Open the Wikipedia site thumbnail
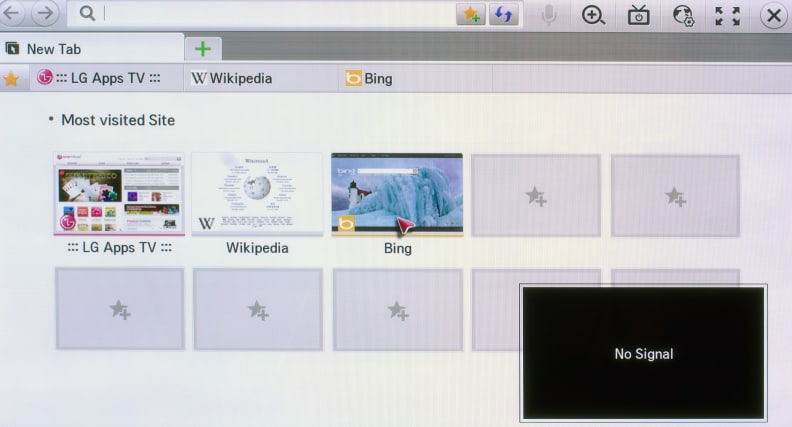The image size is (792, 427). [x=257, y=194]
